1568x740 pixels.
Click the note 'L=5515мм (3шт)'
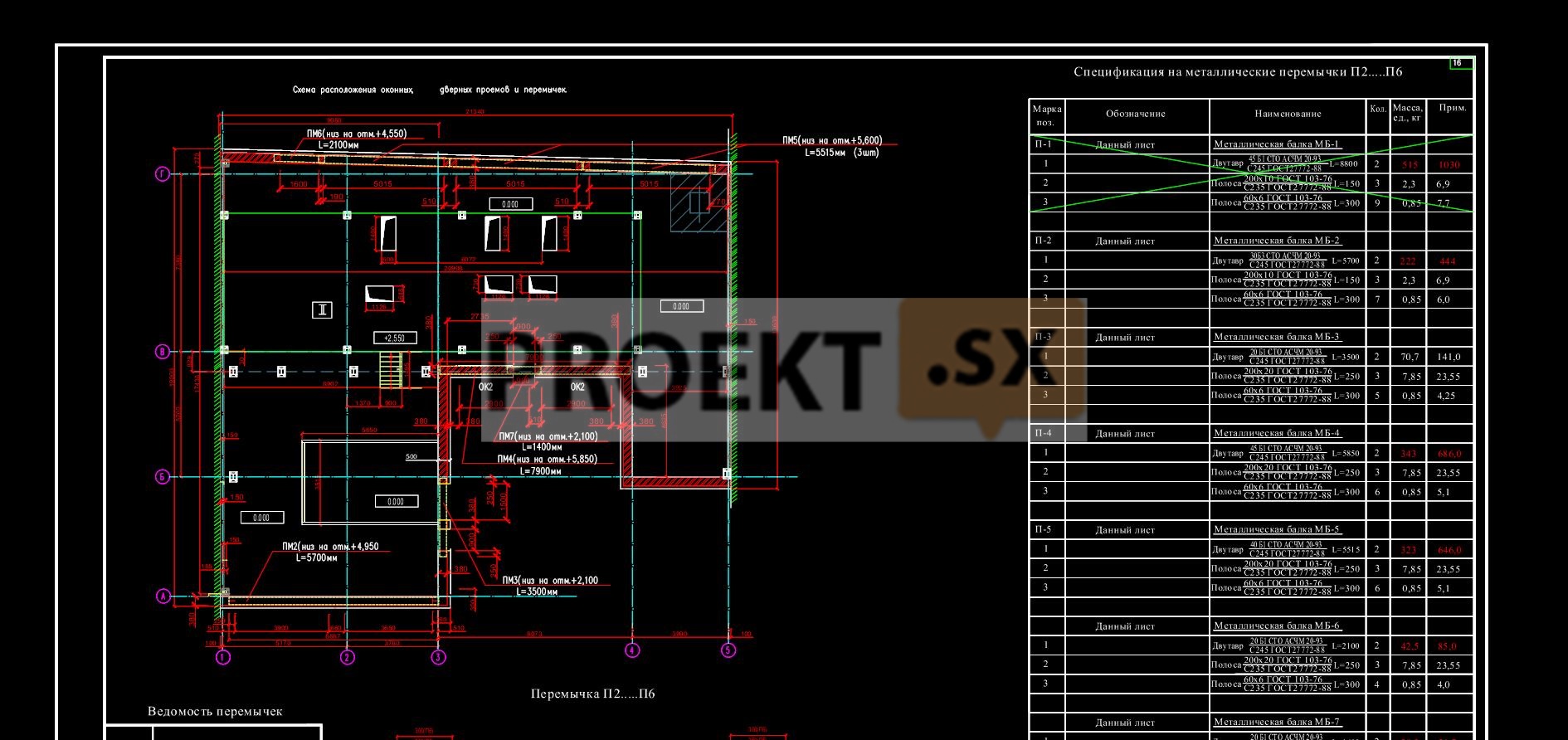[841, 153]
